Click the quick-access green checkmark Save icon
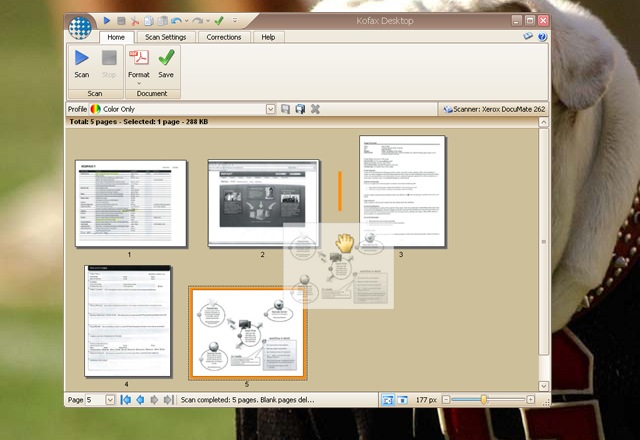The image size is (640, 440). pyautogui.click(x=219, y=20)
